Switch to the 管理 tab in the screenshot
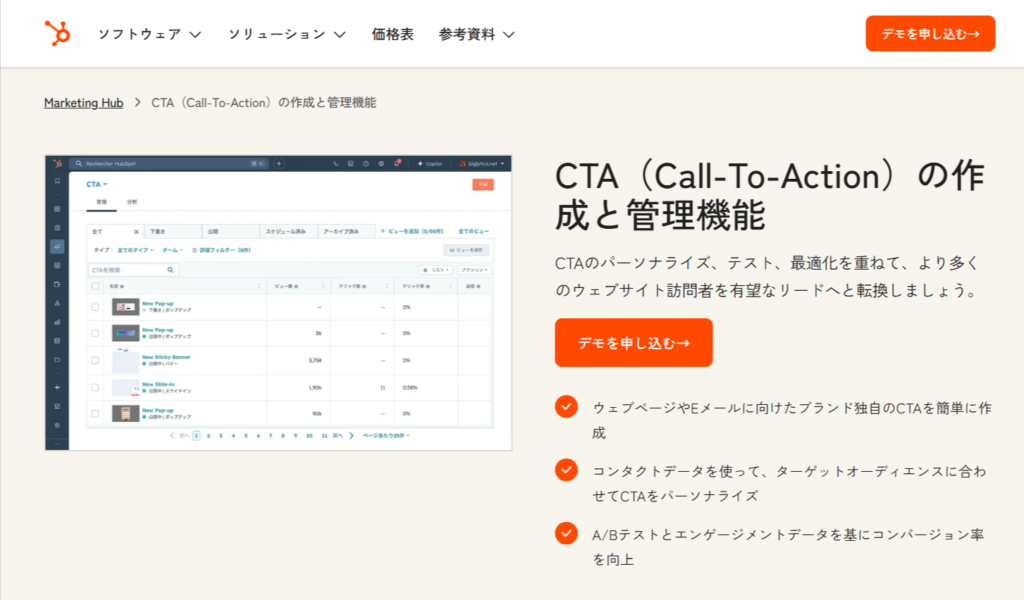Viewport: 1024px width, 600px height. pos(101,202)
